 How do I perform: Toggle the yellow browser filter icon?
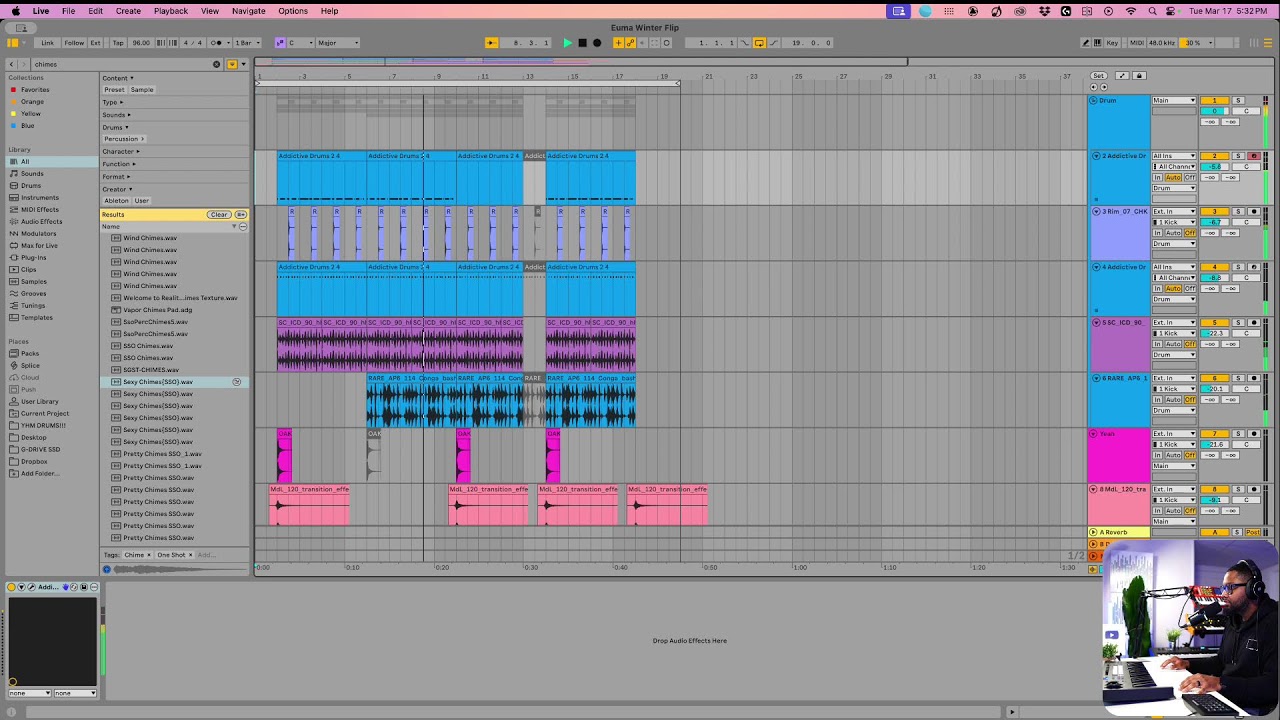click(232, 64)
